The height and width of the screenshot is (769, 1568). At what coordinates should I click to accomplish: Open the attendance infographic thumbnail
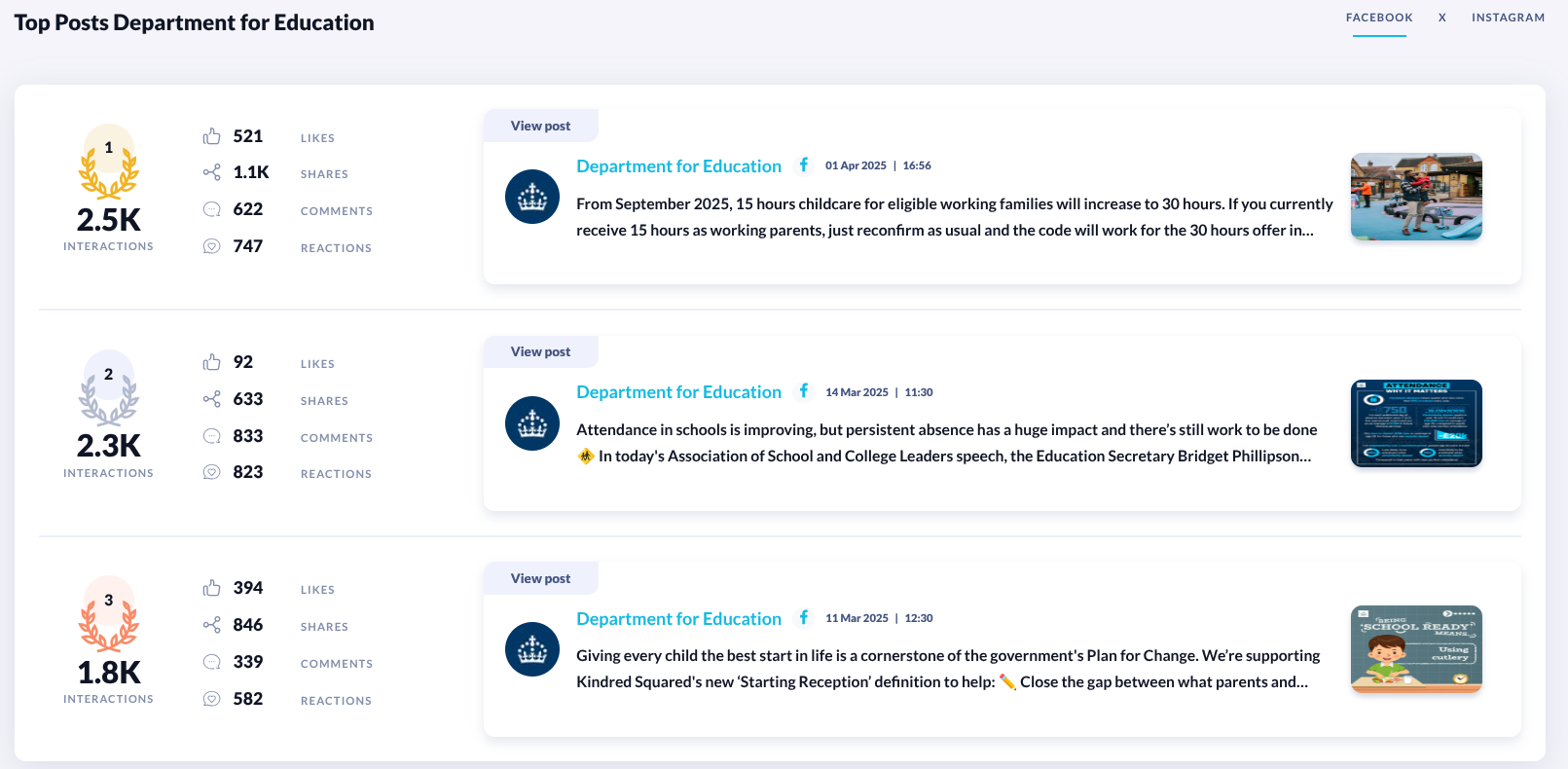[1416, 423]
